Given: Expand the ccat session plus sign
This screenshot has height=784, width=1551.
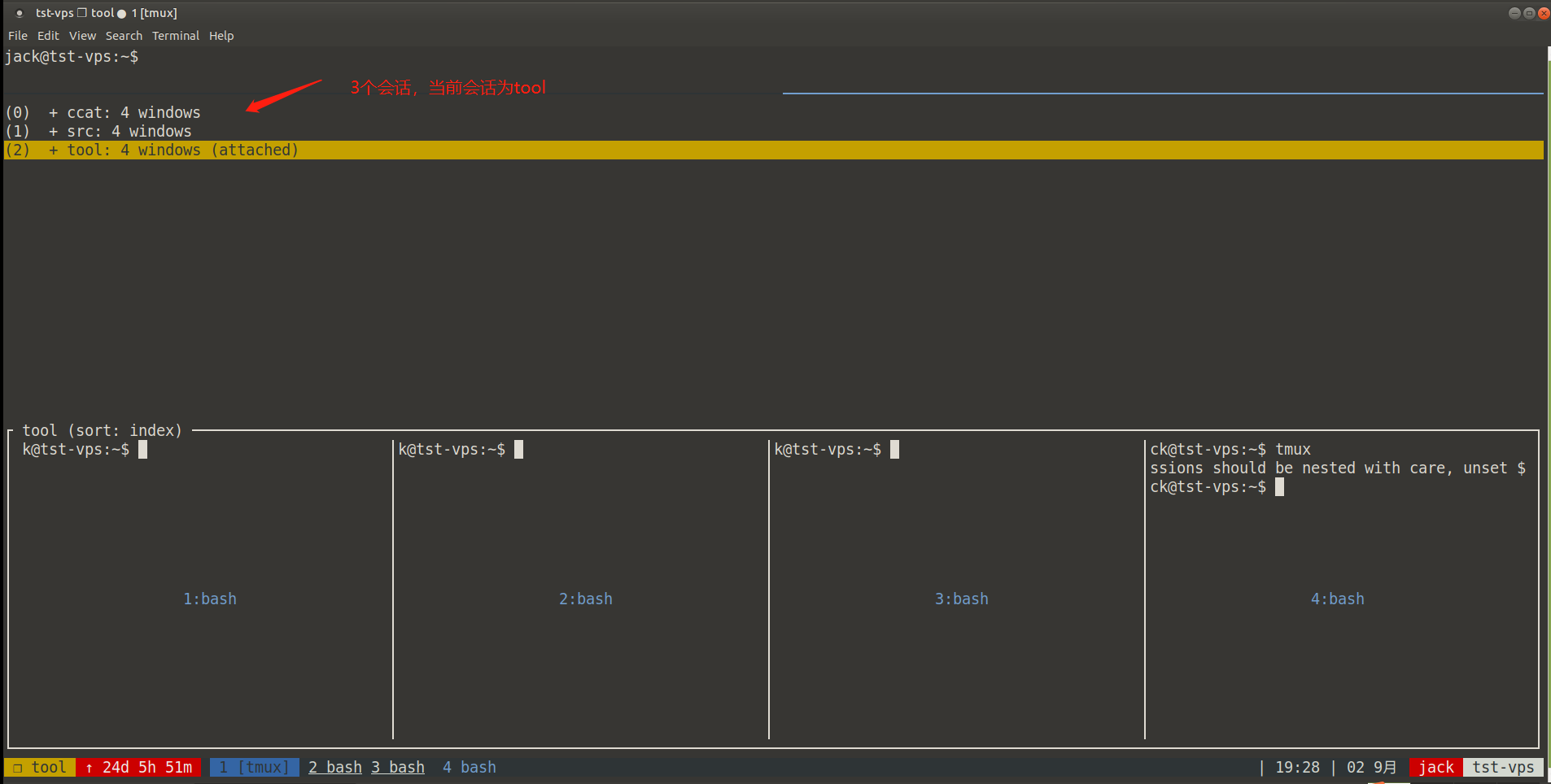Looking at the screenshot, I should coord(53,113).
